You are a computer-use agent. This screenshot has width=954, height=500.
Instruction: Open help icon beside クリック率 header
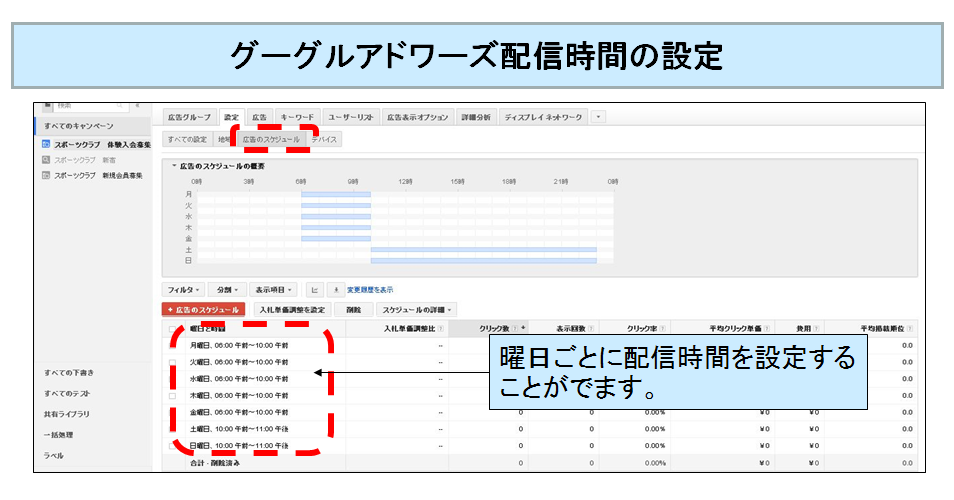click(x=662, y=328)
